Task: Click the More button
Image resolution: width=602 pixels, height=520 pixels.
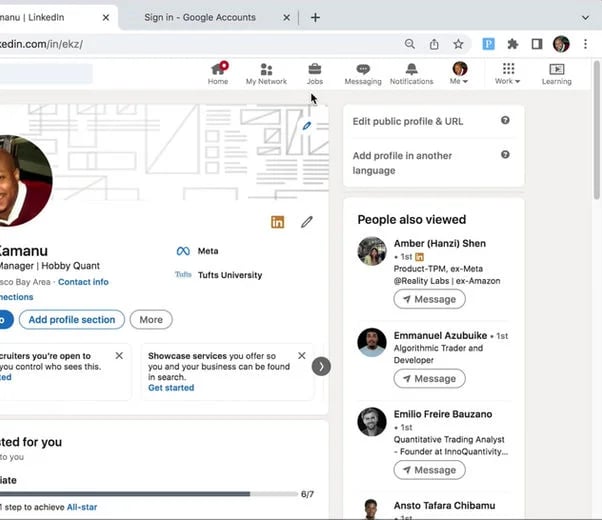Action: click(x=151, y=320)
